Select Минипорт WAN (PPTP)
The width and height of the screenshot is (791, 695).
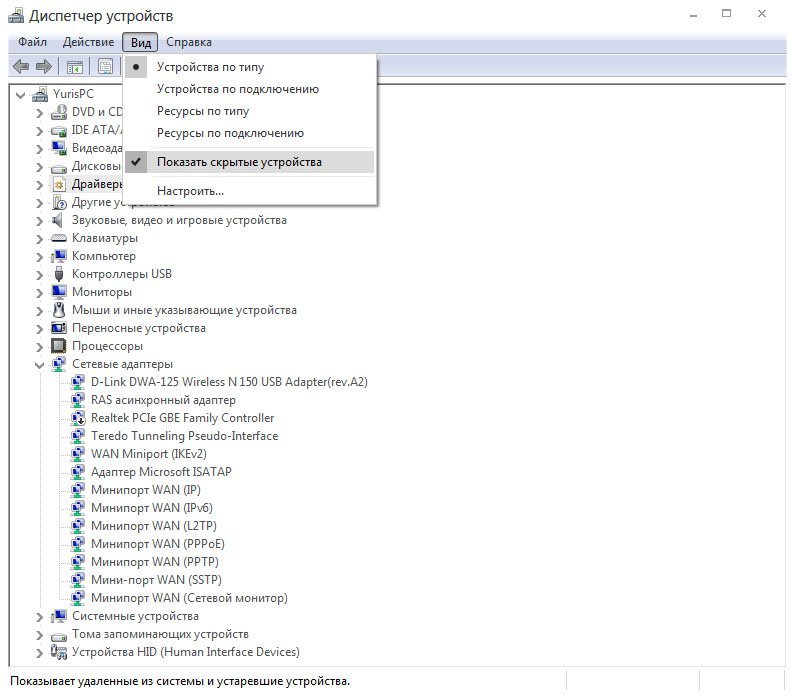click(154, 562)
